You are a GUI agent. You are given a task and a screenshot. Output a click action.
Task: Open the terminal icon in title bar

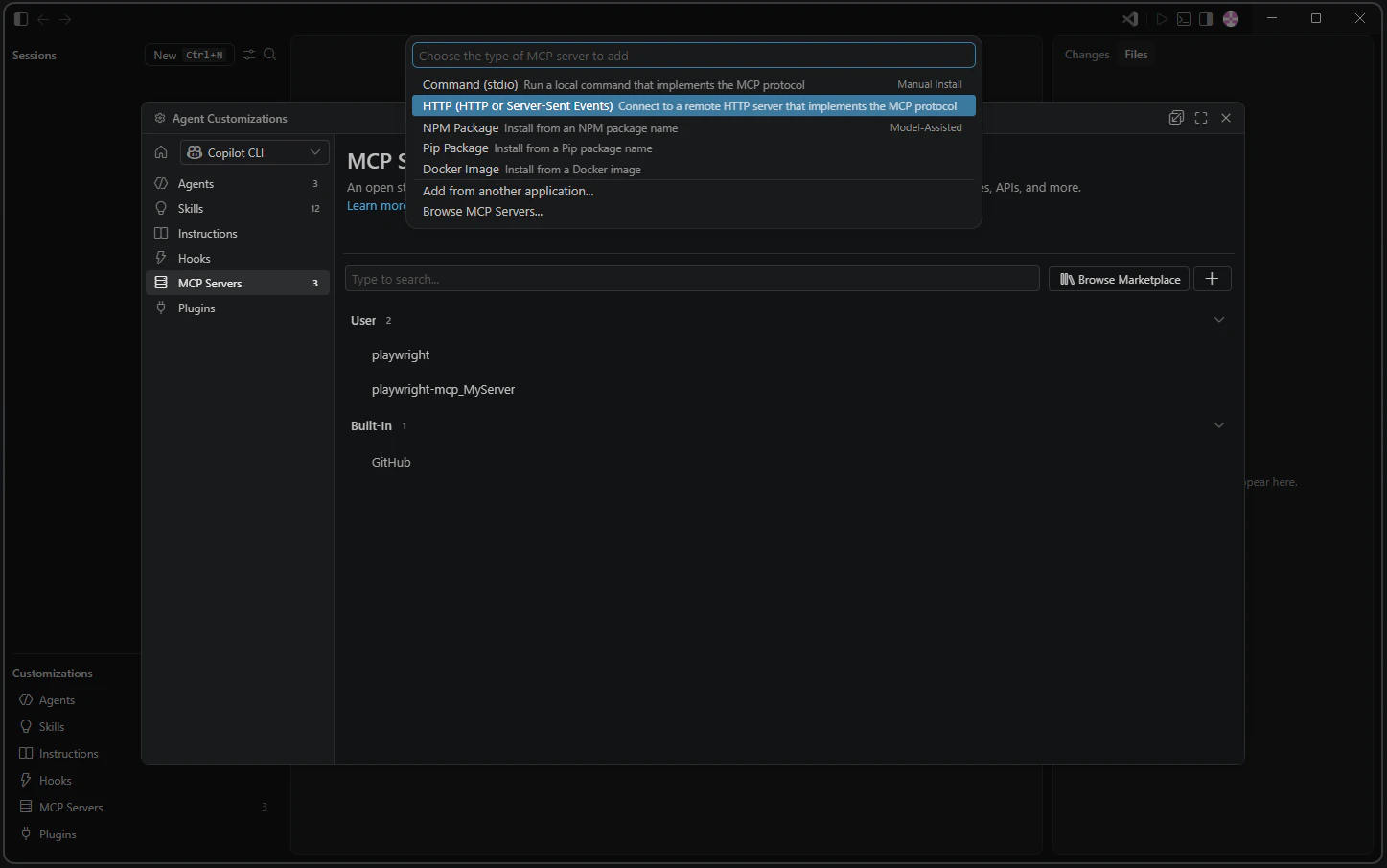pyautogui.click(x=1185, y=19)
